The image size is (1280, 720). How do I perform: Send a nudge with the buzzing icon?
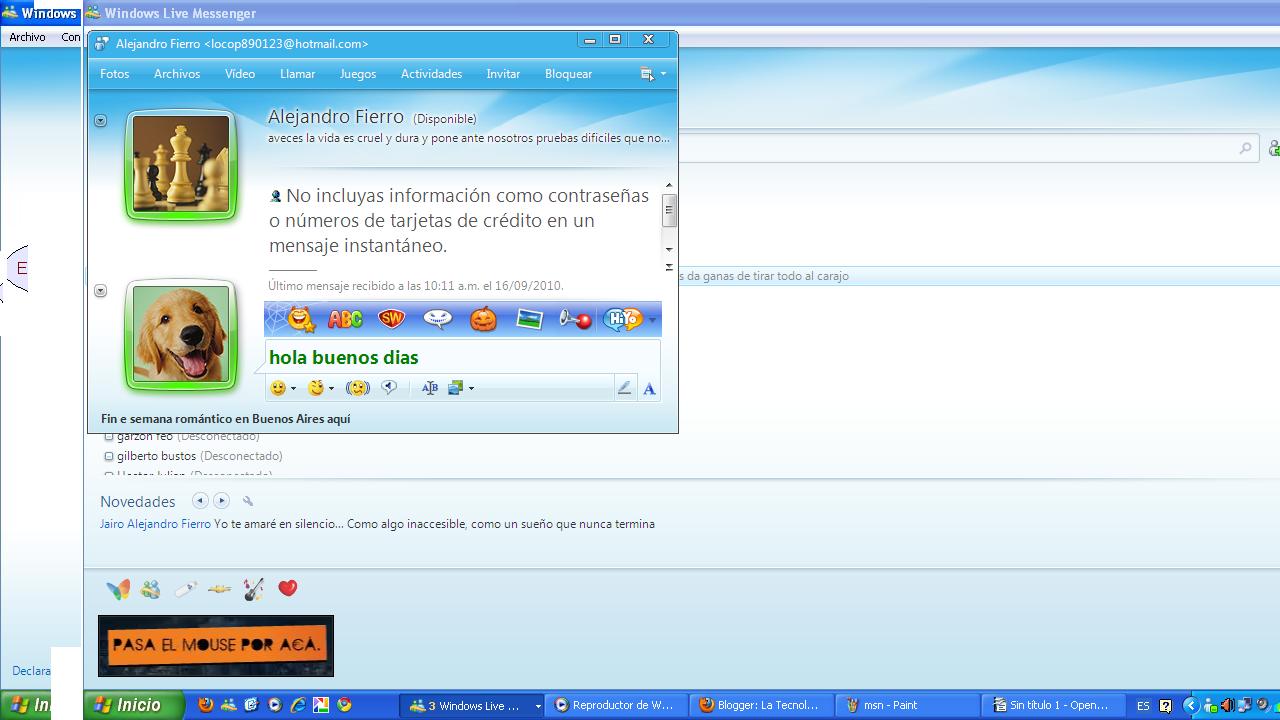click(357, 388)
